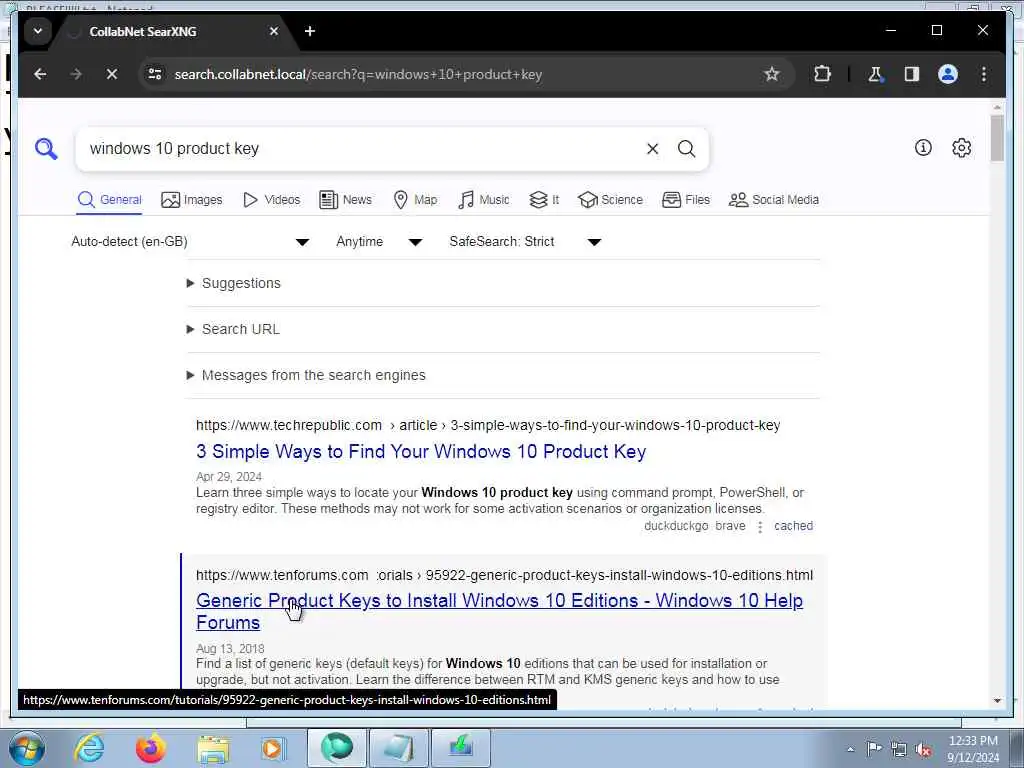This screenshot has width=1024, height=768.
Task: Launch Internet Explorer from taskbar
Action: click(89, 748)
